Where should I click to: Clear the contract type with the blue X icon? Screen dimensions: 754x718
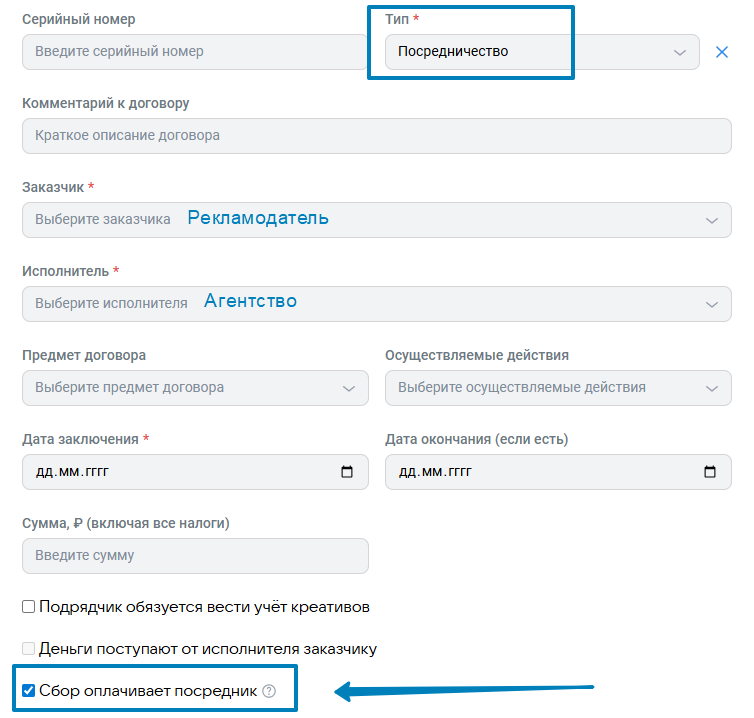(x=721, y=52)
